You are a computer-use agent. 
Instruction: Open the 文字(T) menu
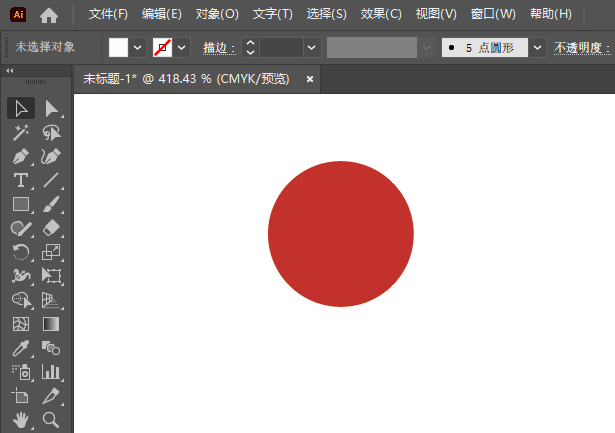point(273,14)
